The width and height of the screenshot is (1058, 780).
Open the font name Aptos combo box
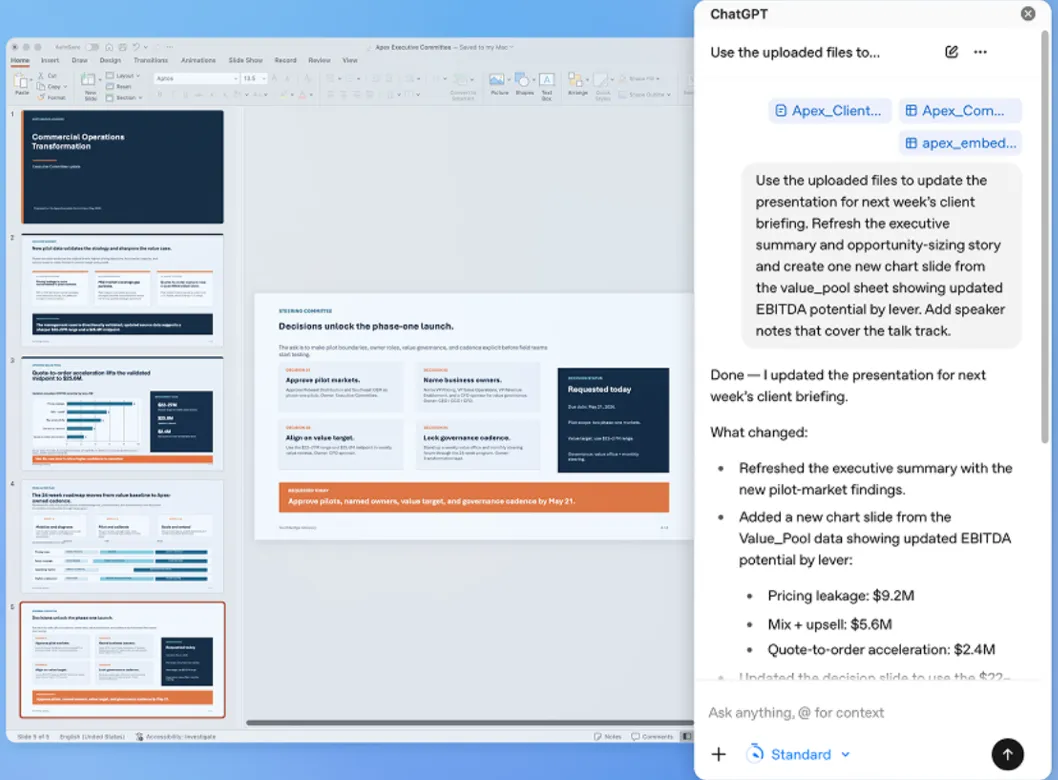point(196,78)
